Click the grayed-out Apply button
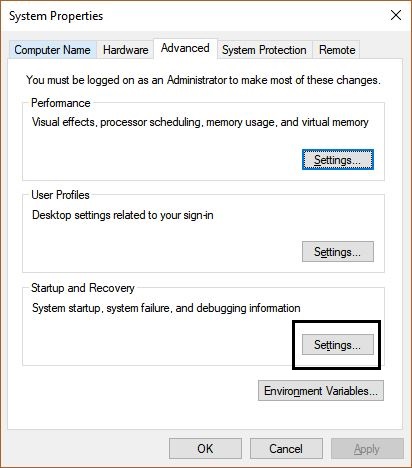The width and height of the screenshot is (412, 468). tap(367, 449)
